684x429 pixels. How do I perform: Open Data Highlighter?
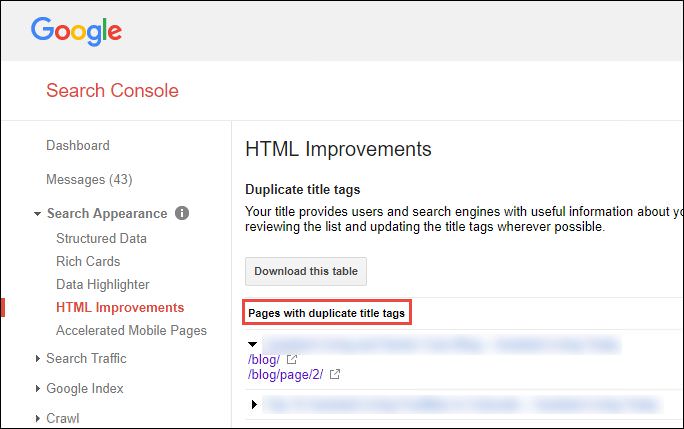coord(103,285)
